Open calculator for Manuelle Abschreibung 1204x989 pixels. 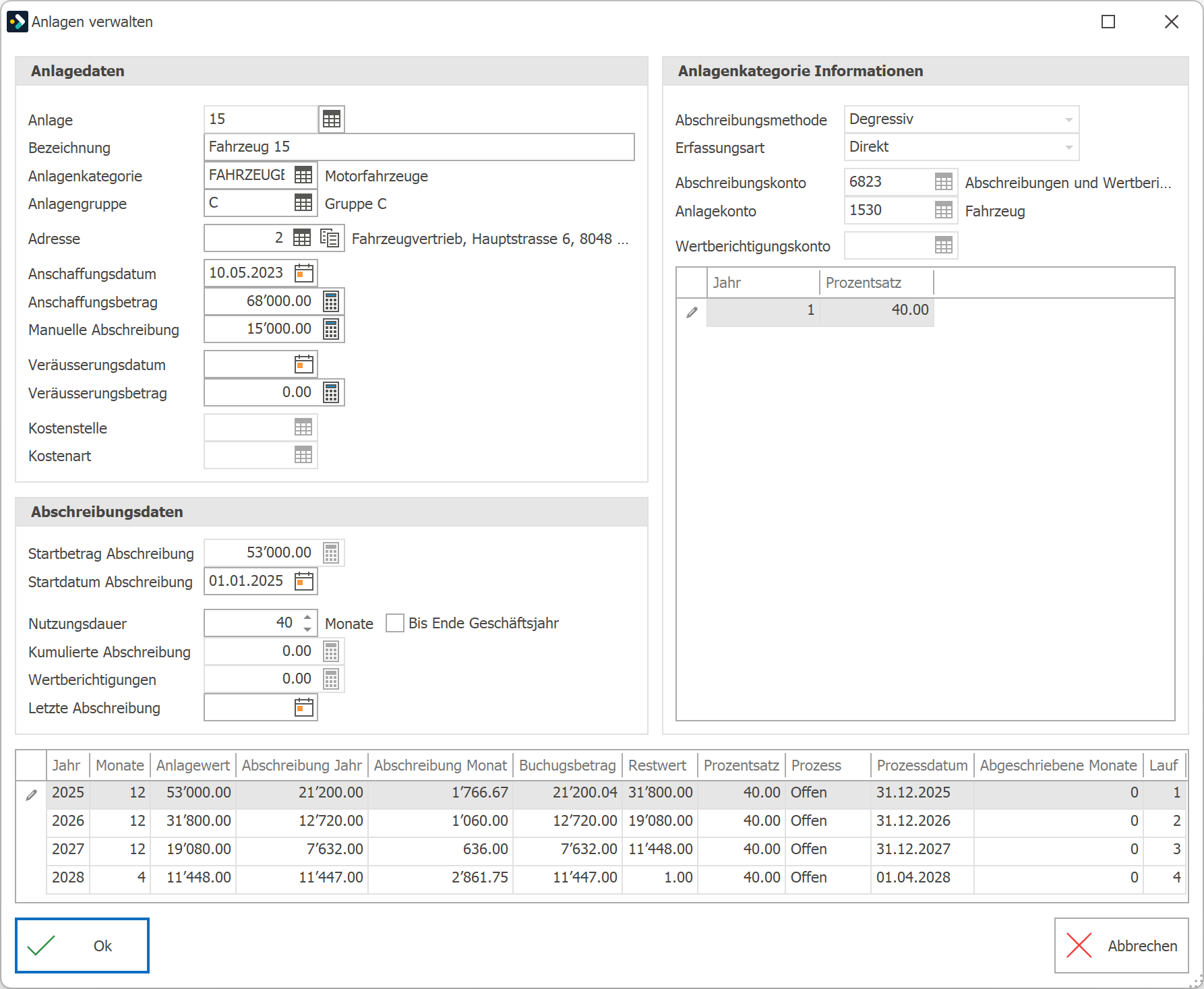tap(331, 329)
